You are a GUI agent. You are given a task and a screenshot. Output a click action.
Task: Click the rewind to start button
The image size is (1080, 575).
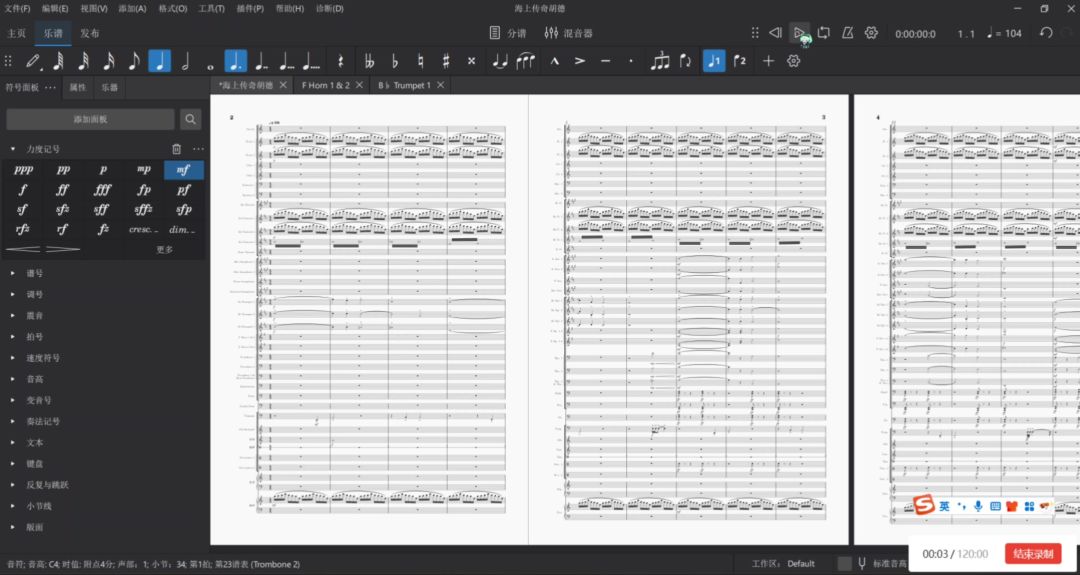(x=775, y=33)
